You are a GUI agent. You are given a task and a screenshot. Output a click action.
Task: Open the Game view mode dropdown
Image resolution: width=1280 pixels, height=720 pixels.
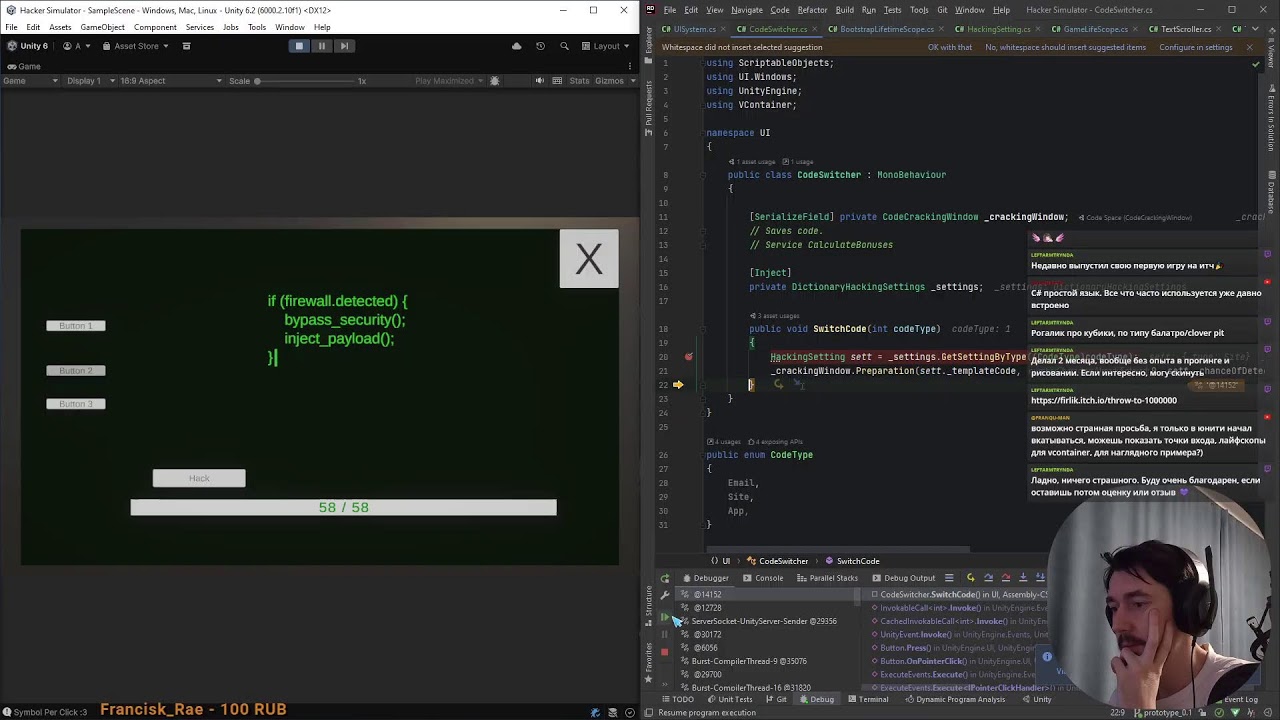(31, 81)
